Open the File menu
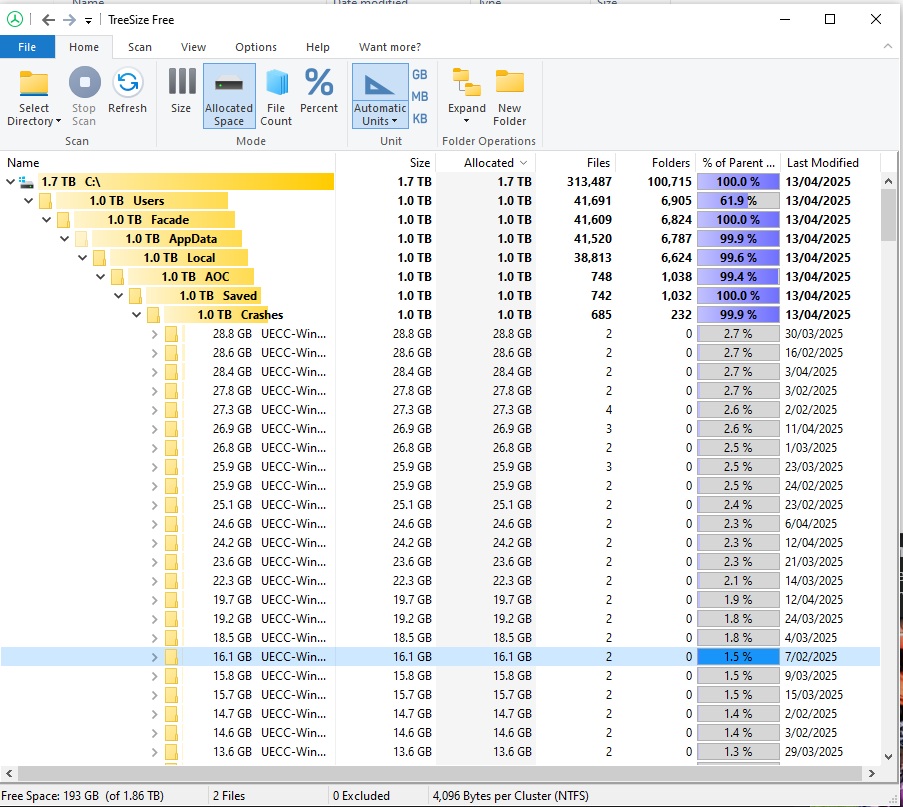Screen dimensions: 903x807 (x=27, y=47)
